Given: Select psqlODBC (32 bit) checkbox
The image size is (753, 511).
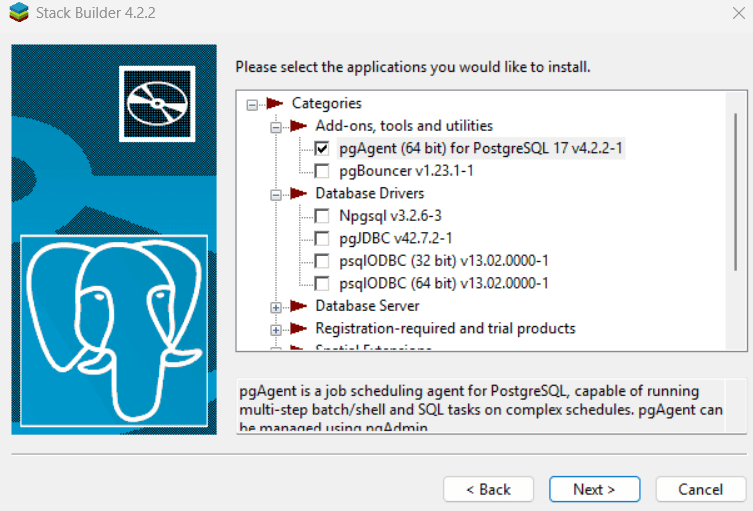Looking at the screenshot, I should point(322,261).
